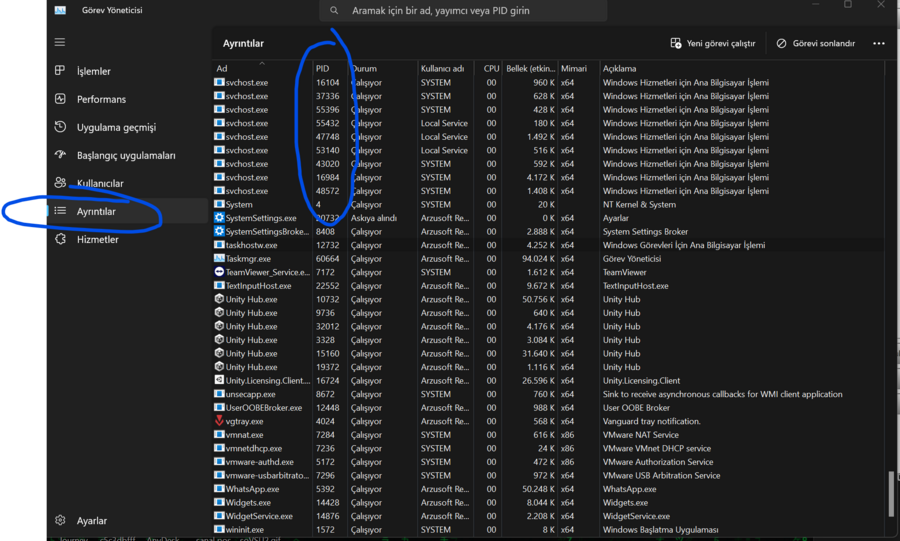Screen dimensions: 900x541
Task: Click the TeamViewer_Service.exe process icon
Action: coord(219,272)
